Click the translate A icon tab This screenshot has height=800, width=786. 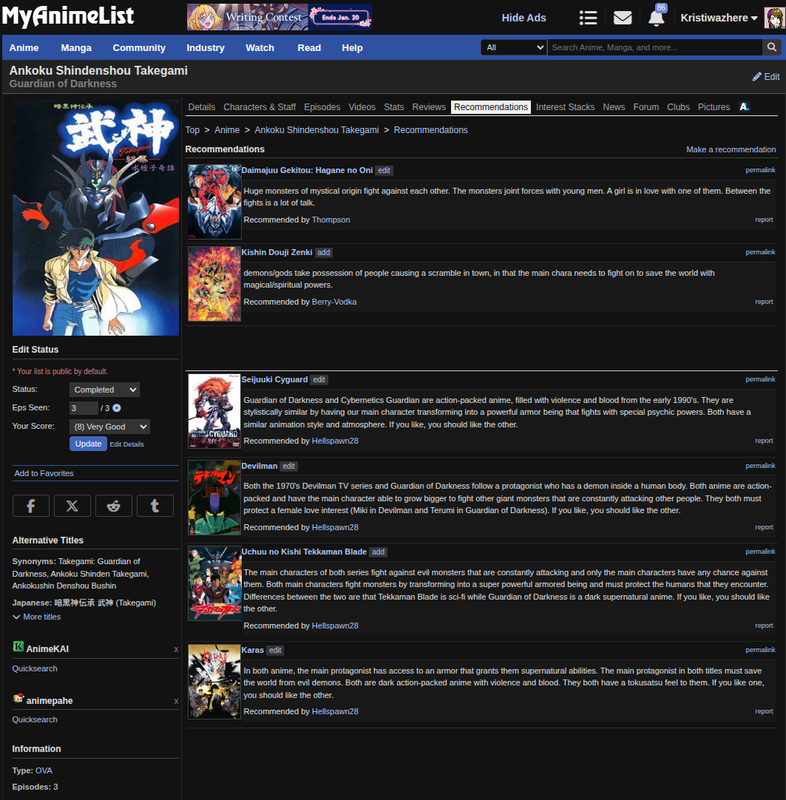[x=744, y=107]
